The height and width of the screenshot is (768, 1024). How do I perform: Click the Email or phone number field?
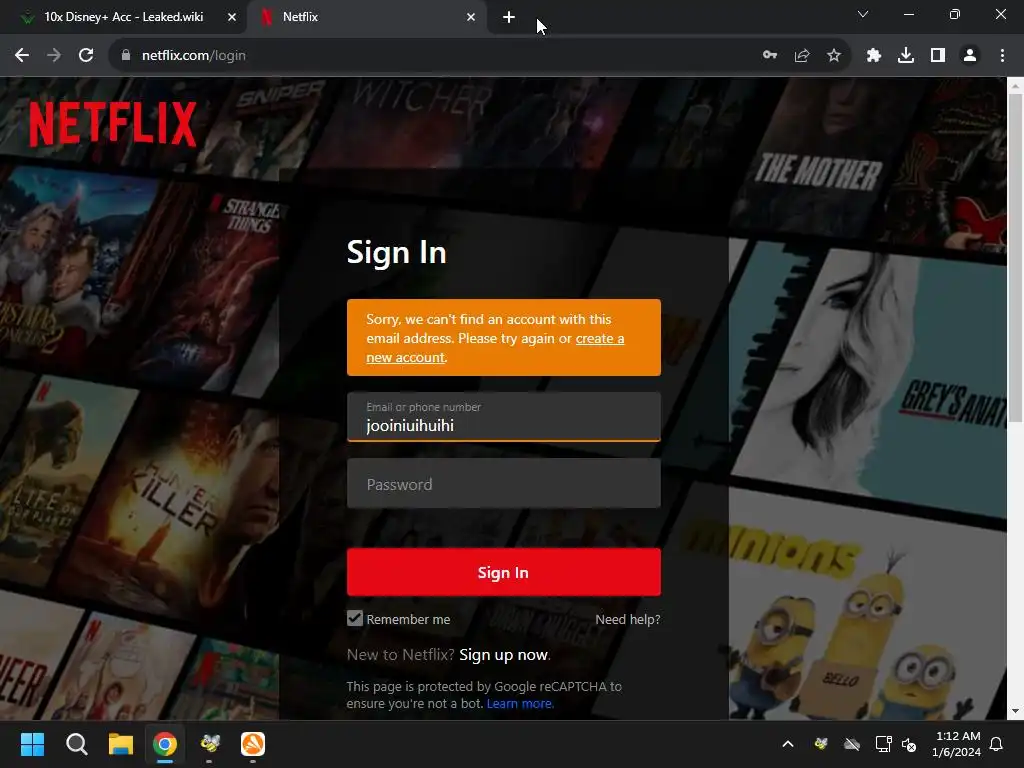click(504, 417)
